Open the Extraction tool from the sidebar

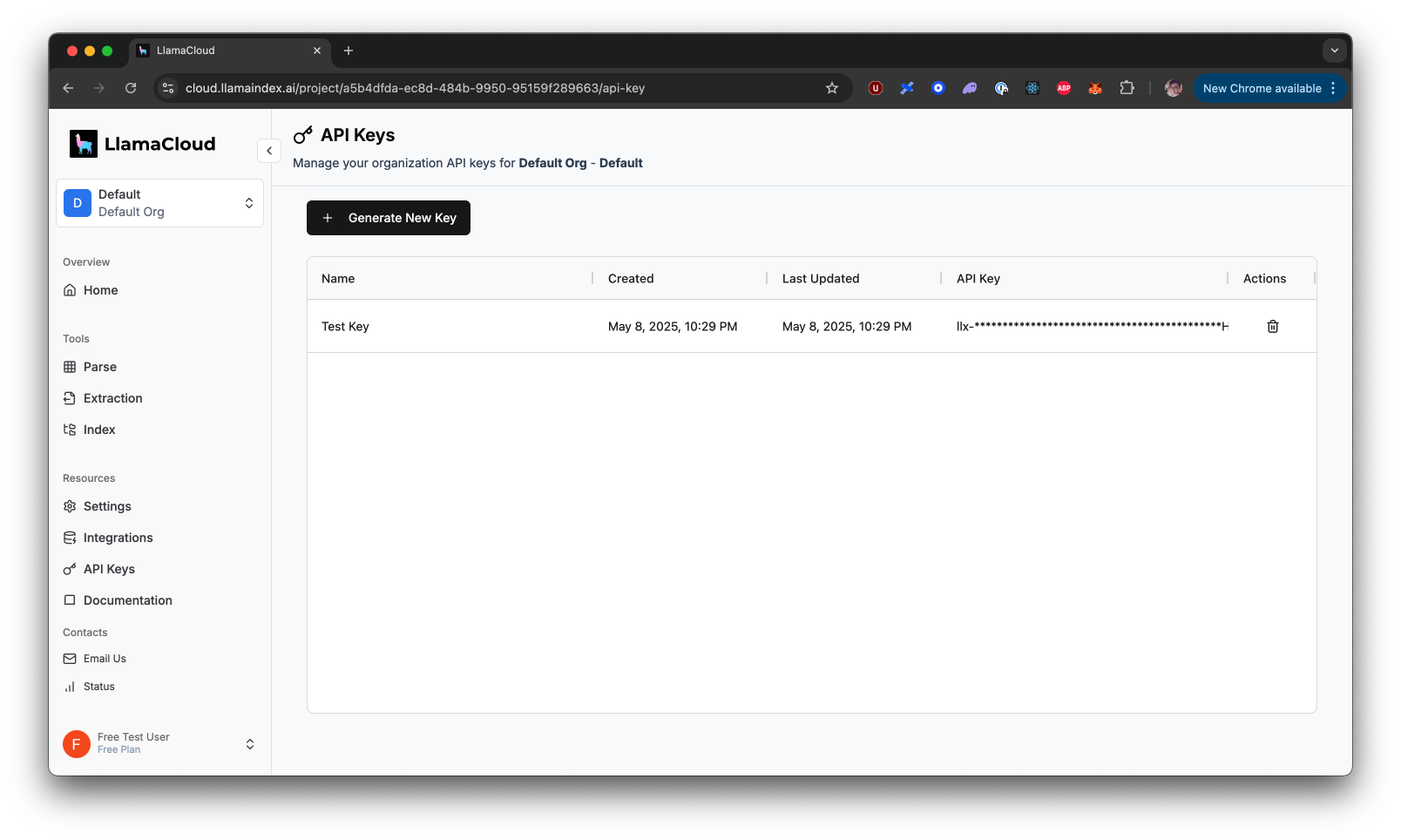(112, 398)
